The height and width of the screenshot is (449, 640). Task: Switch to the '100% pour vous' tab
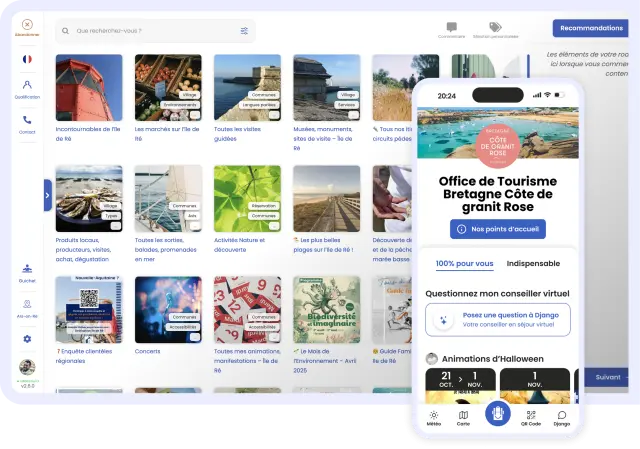tap(464, 264)
